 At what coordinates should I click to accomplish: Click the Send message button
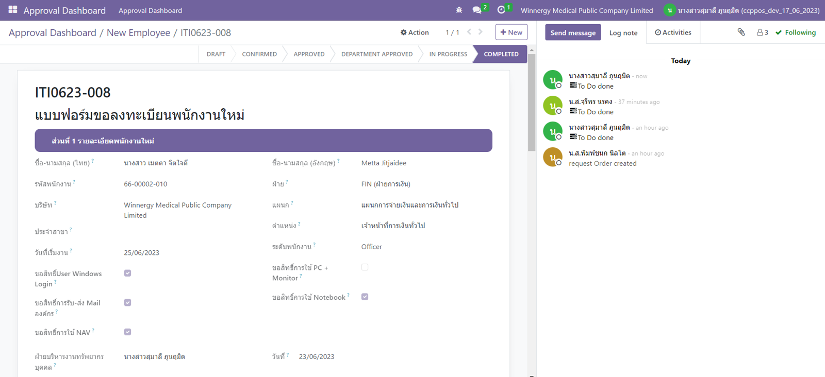tap(573, 33)
